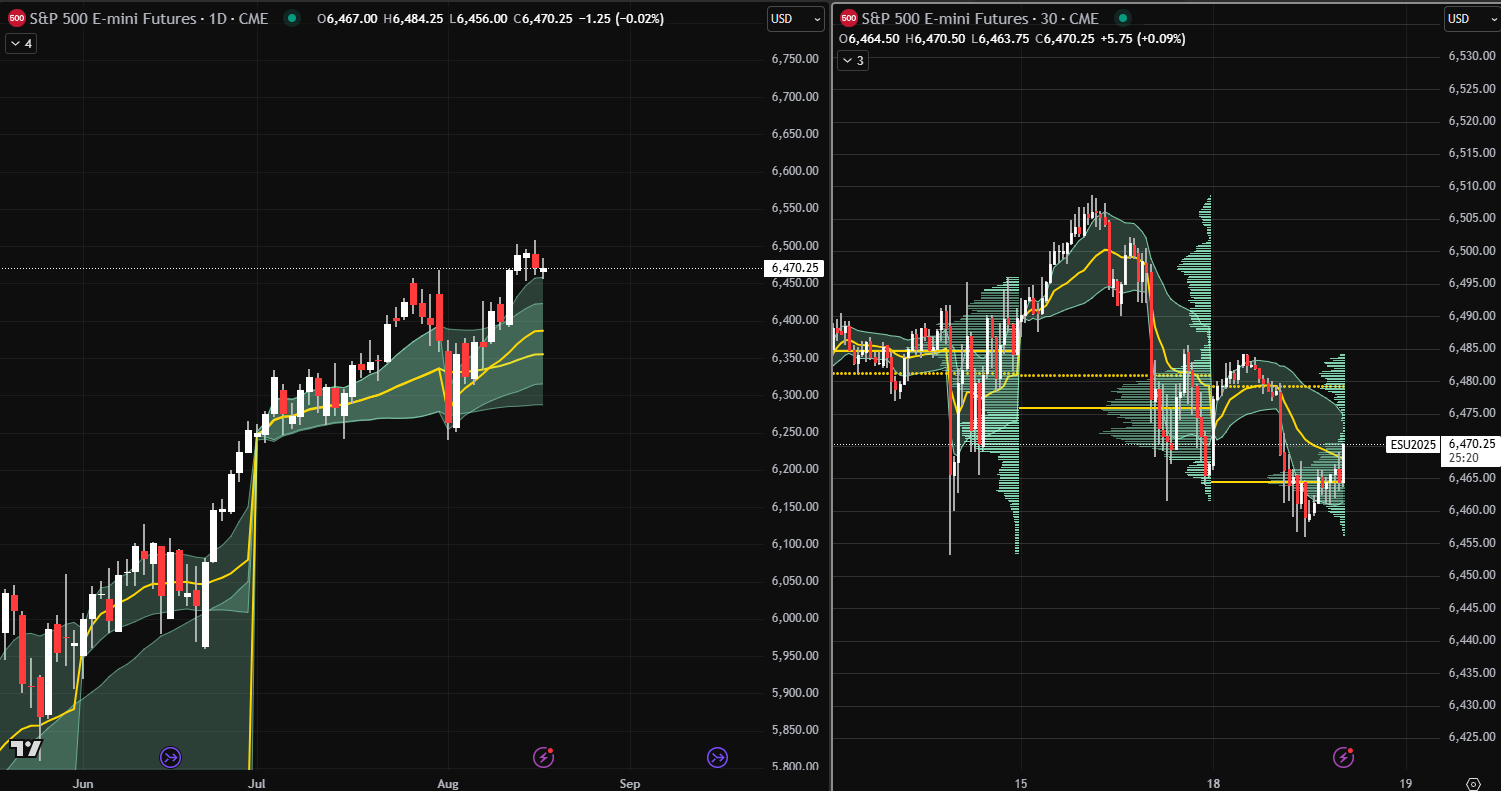
Task: Click the 6,485.00 price axis label
Action: pyautogui.click(x=1471, y=348)
